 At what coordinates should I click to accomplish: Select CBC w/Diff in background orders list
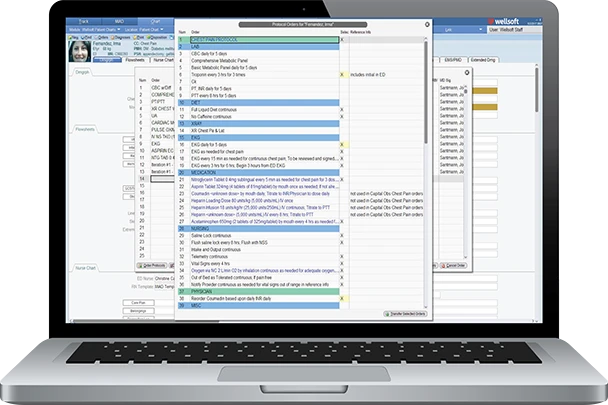coord(161,88)
